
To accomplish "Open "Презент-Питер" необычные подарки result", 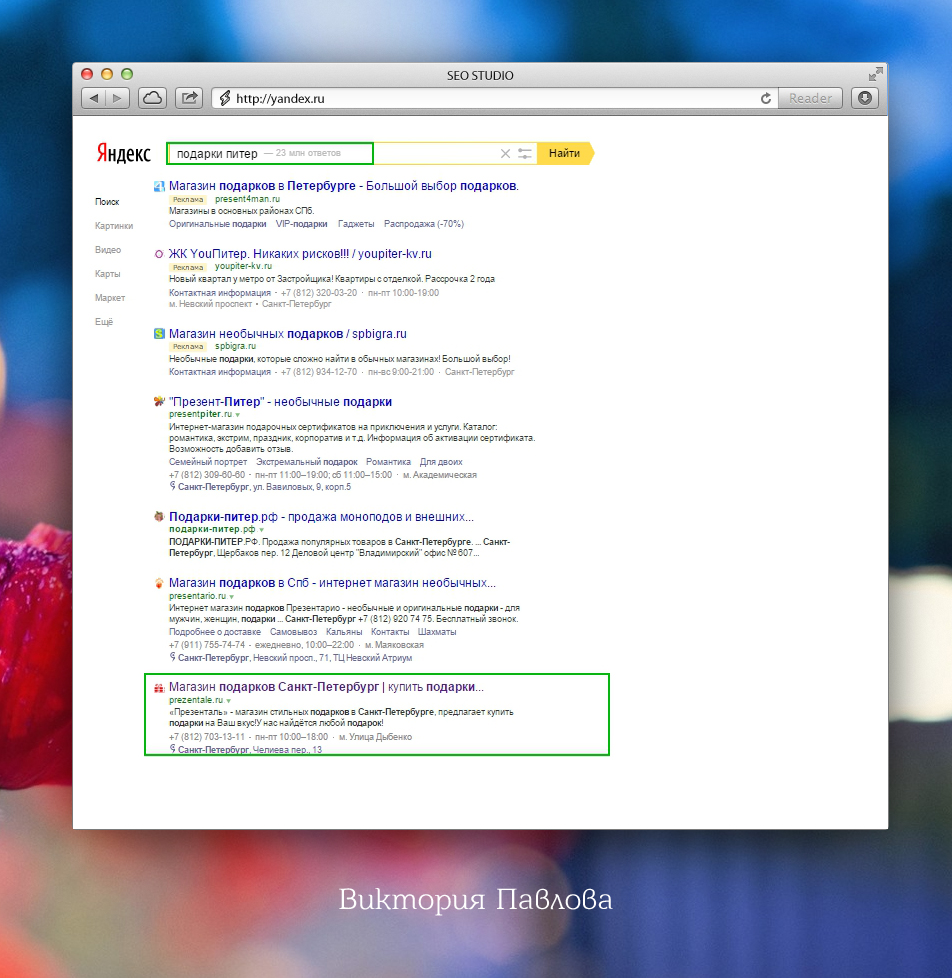I will pos(281,402).
